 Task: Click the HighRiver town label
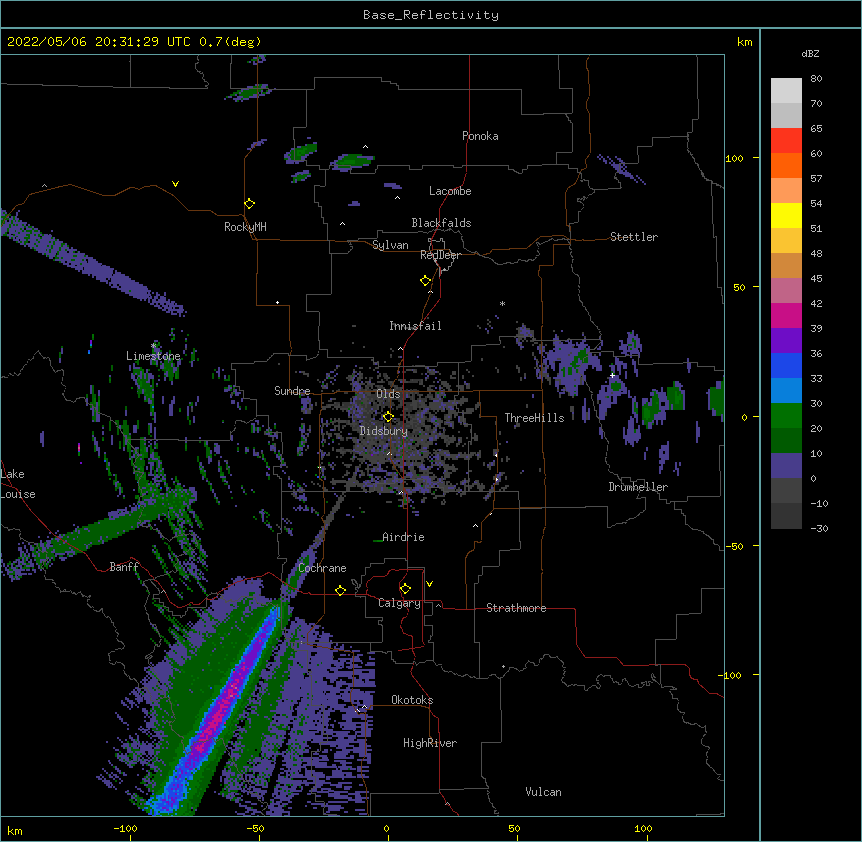[x=430, y=743]
